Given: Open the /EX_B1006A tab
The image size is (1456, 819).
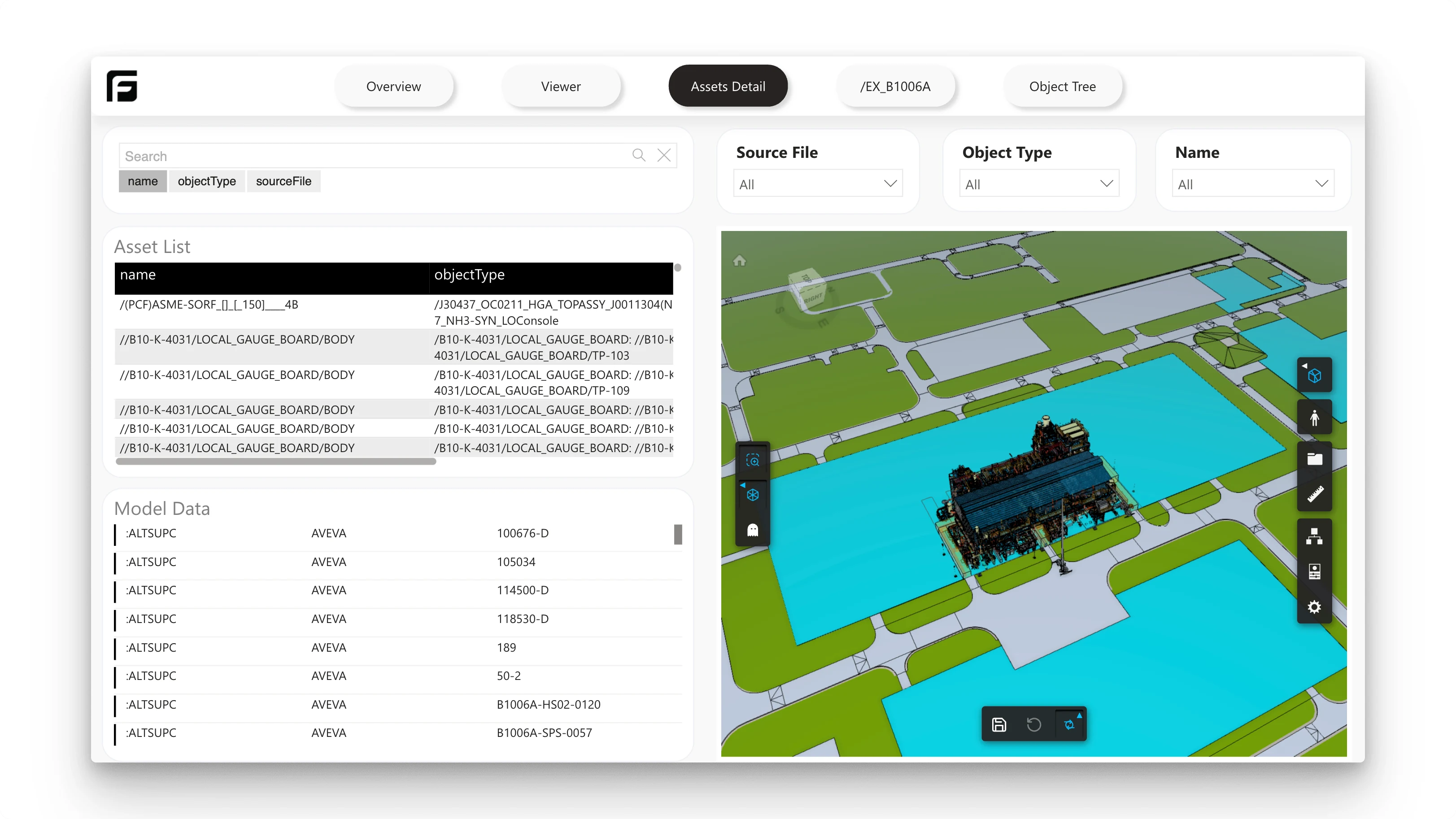Looking at the screenshot, I should click(x=895, y=87).
